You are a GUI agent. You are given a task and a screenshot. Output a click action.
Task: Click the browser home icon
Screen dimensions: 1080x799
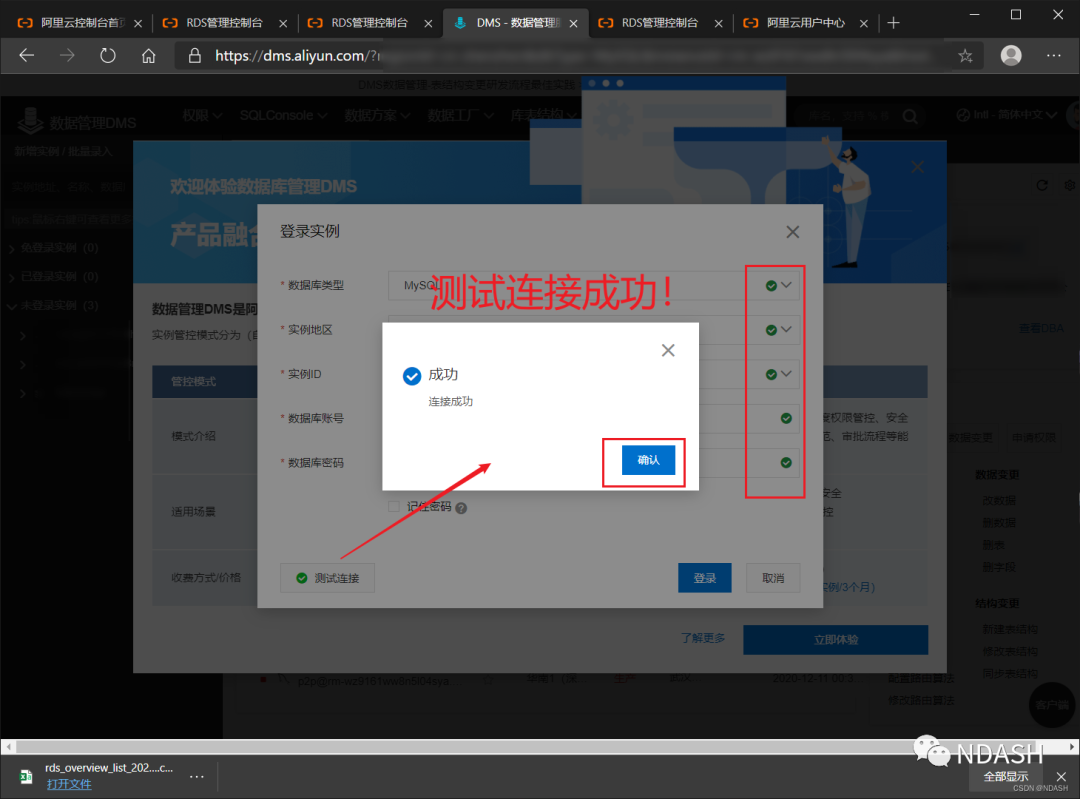pos(148,55)
